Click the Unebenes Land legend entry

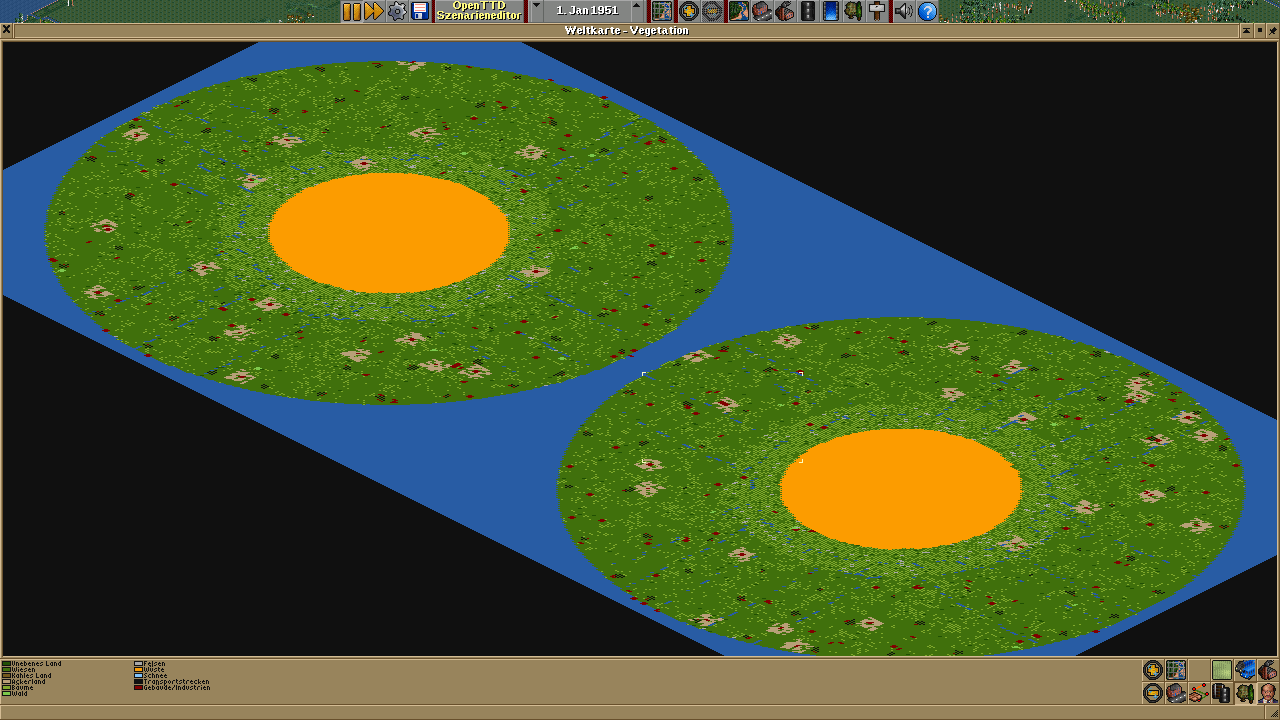(x=32, y=664)
